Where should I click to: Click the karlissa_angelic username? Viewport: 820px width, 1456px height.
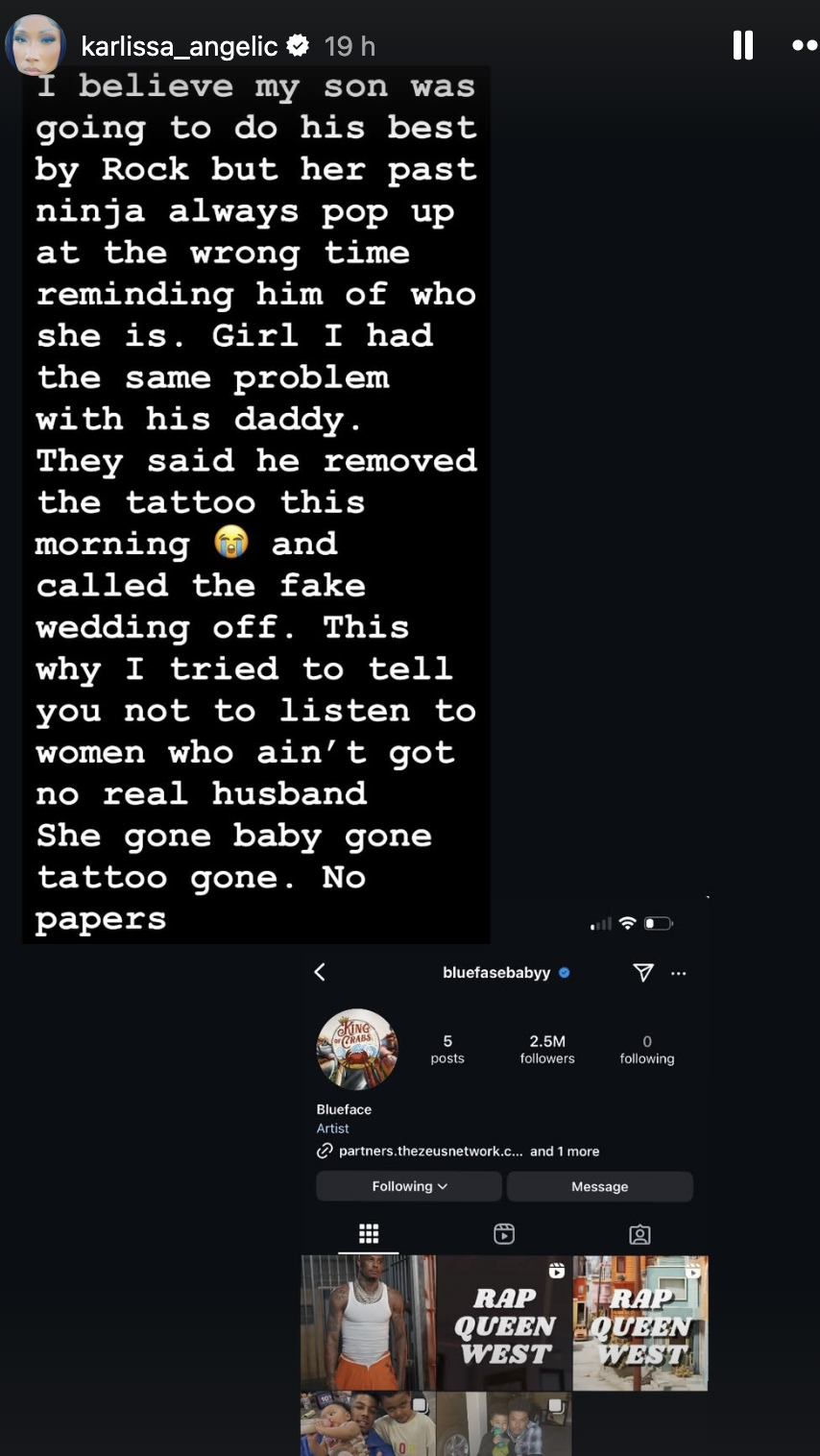[x=180, y=45]
